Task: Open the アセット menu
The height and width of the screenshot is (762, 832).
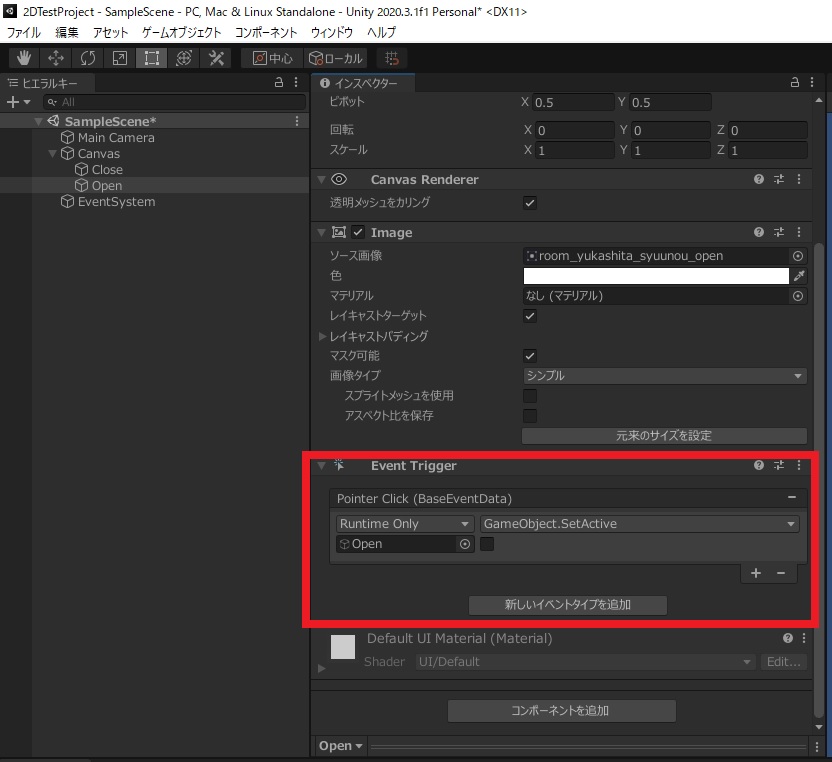Action: point(110,32)
